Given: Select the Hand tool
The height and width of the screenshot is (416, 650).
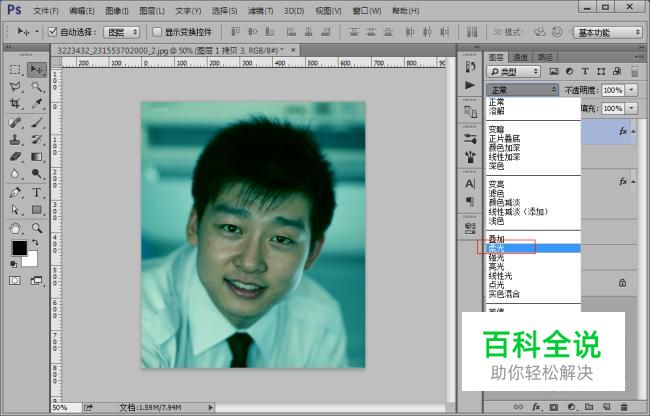Looking at the screenshot, I should [15, 228].
